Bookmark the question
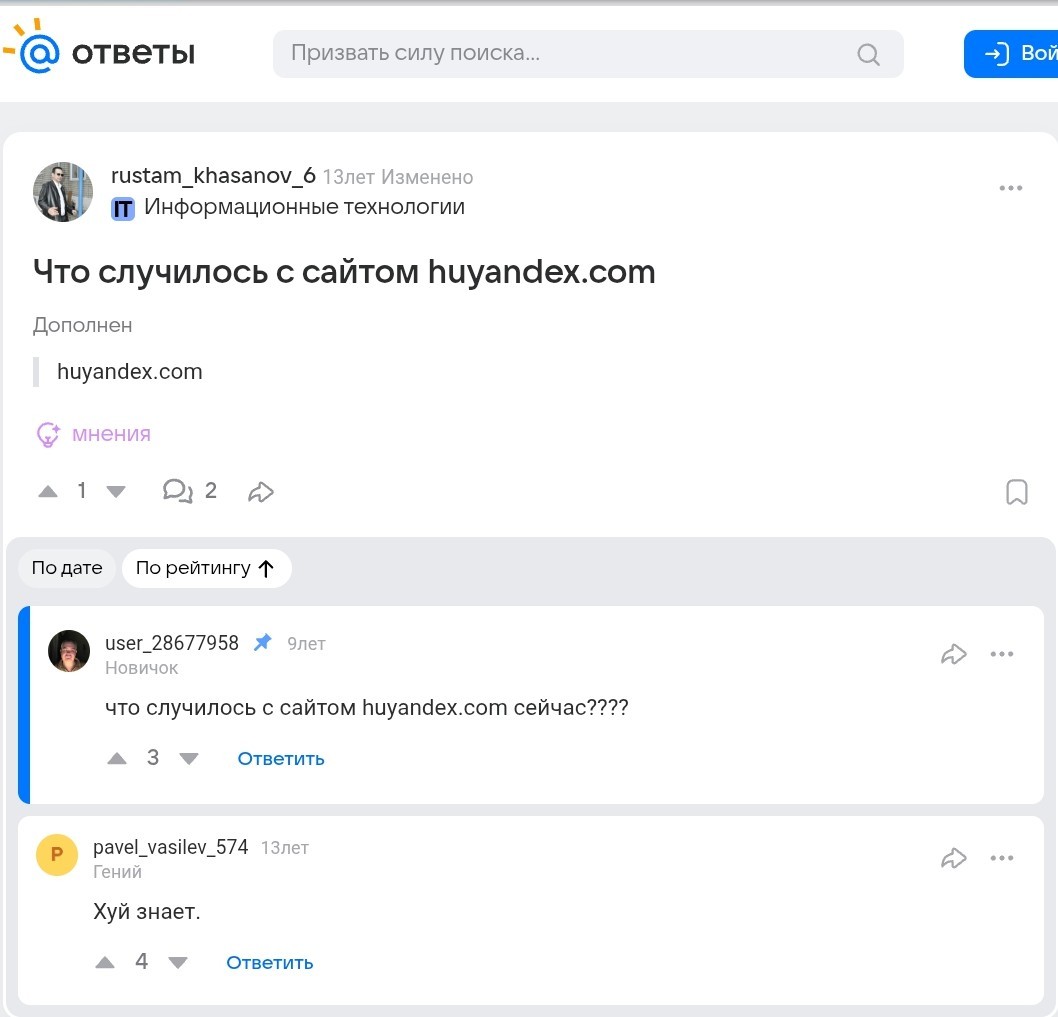 (x=1017, y=492)
